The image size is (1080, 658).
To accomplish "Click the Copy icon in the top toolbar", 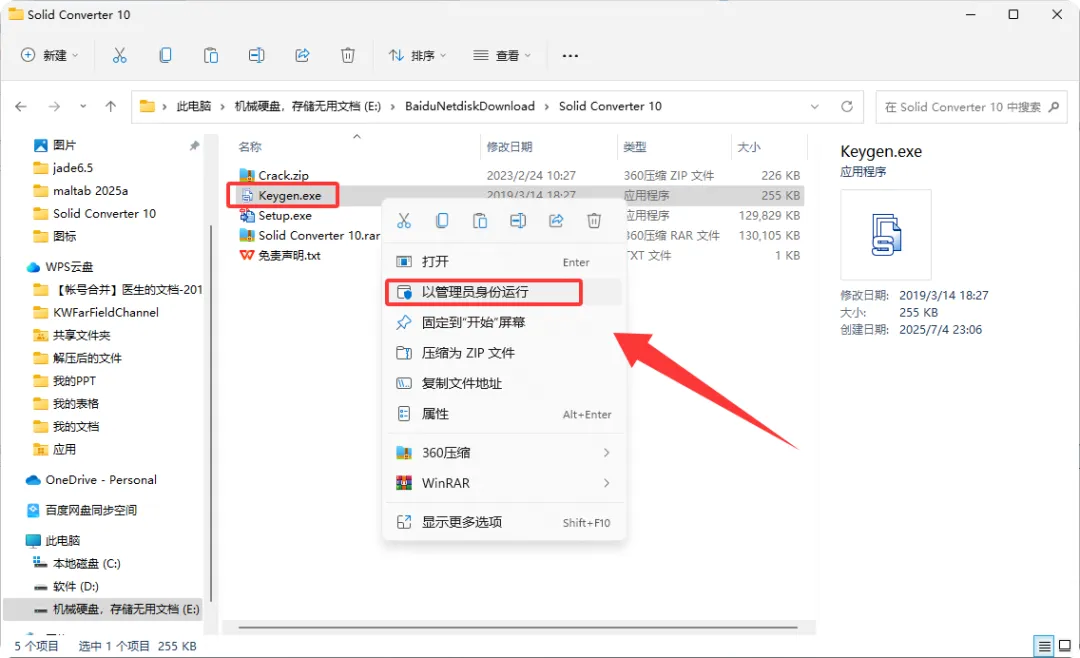I will [x=165, y=56].
